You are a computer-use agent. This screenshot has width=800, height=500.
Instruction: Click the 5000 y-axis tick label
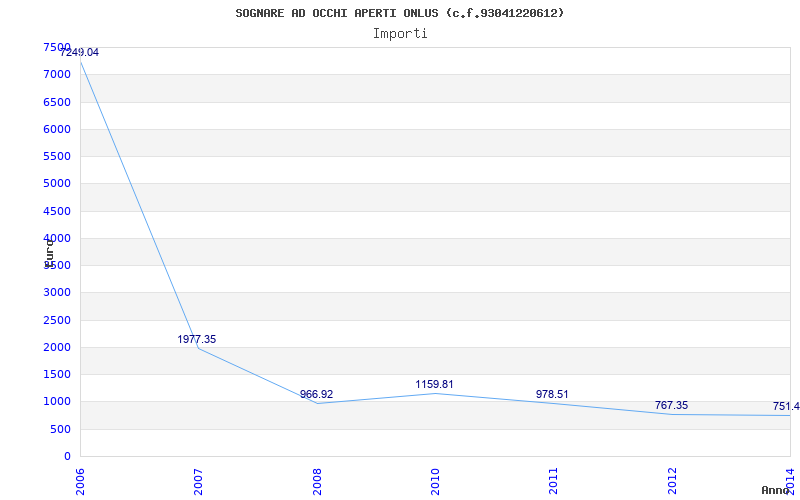57,184
